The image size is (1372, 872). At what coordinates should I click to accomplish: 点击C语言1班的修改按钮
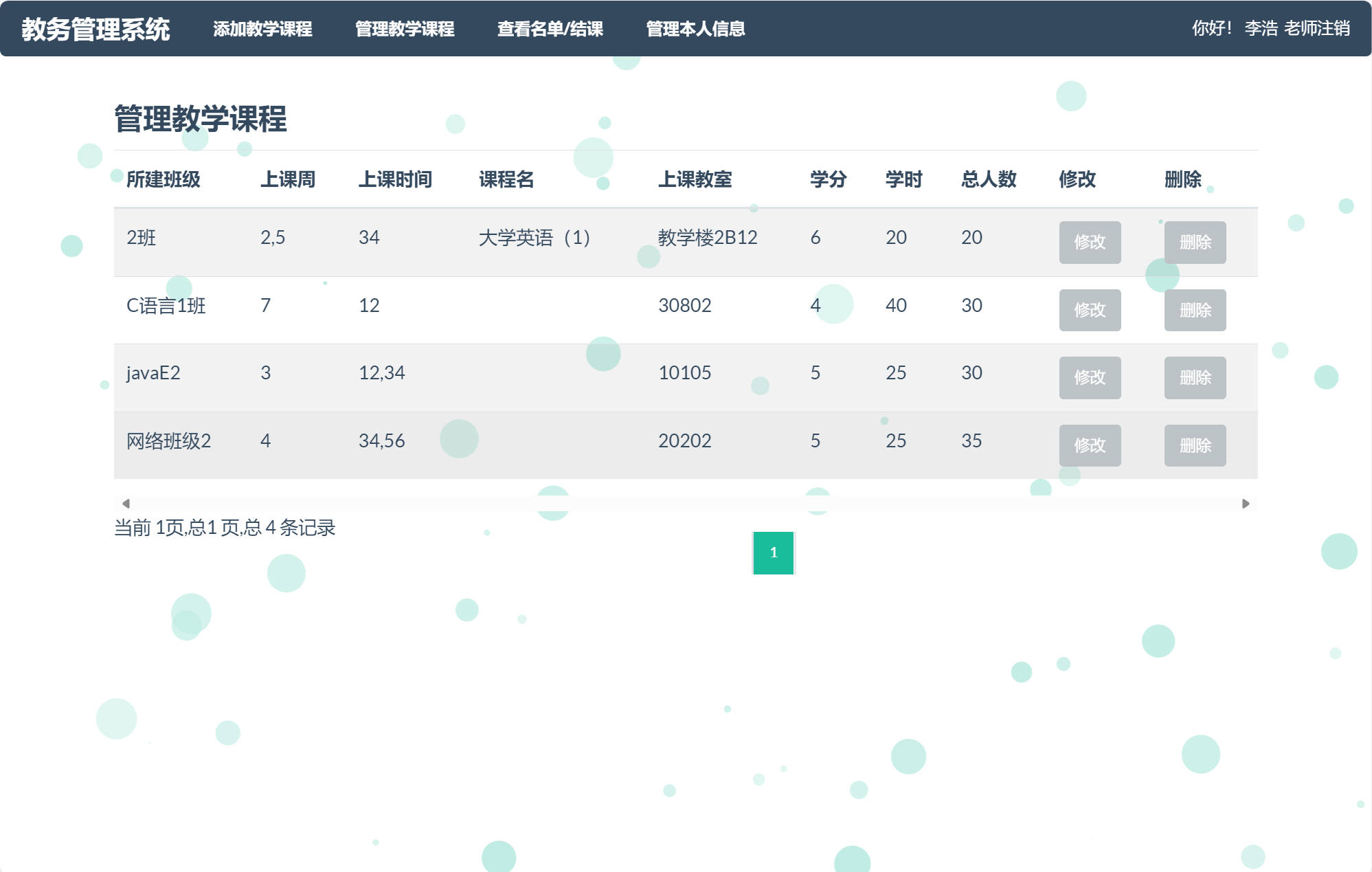tap(1090, 310)
